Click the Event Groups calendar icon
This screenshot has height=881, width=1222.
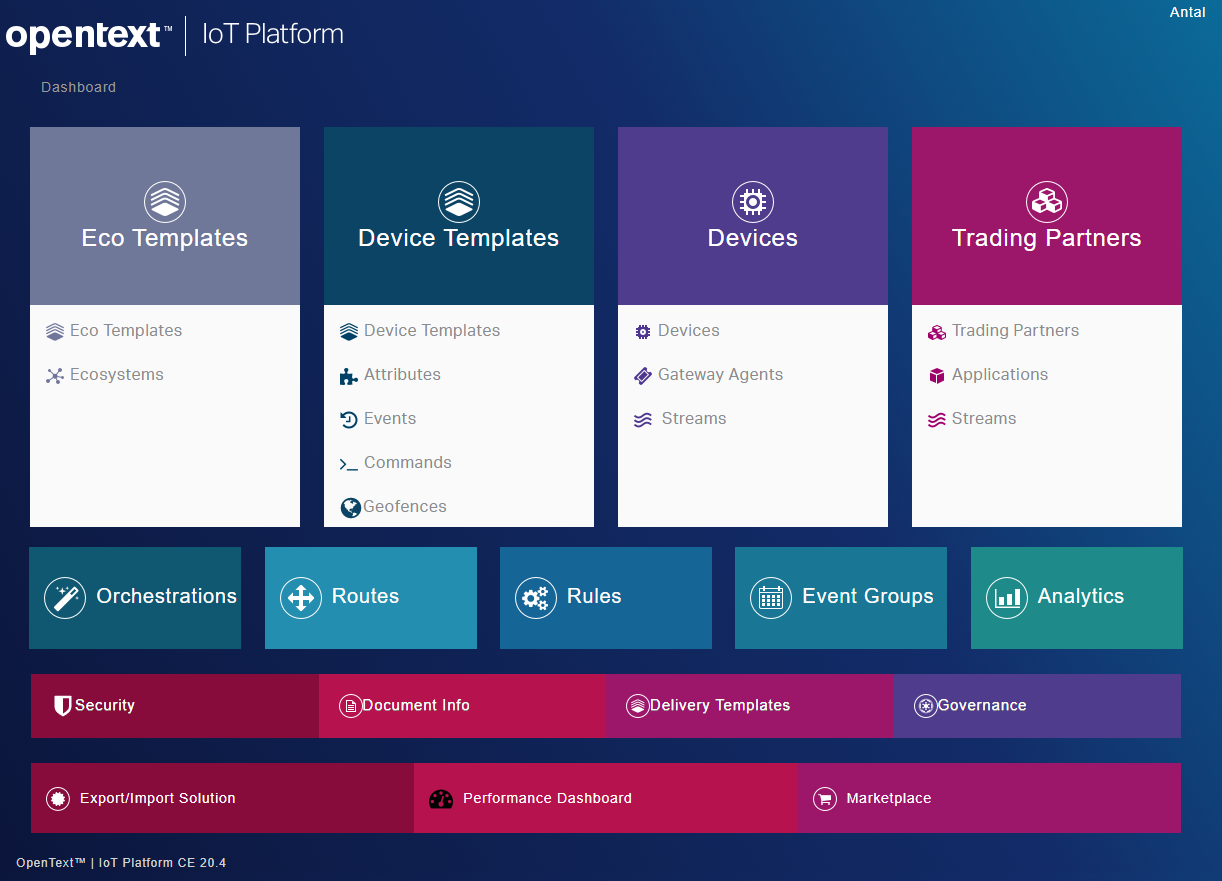[x=770, y=598]
